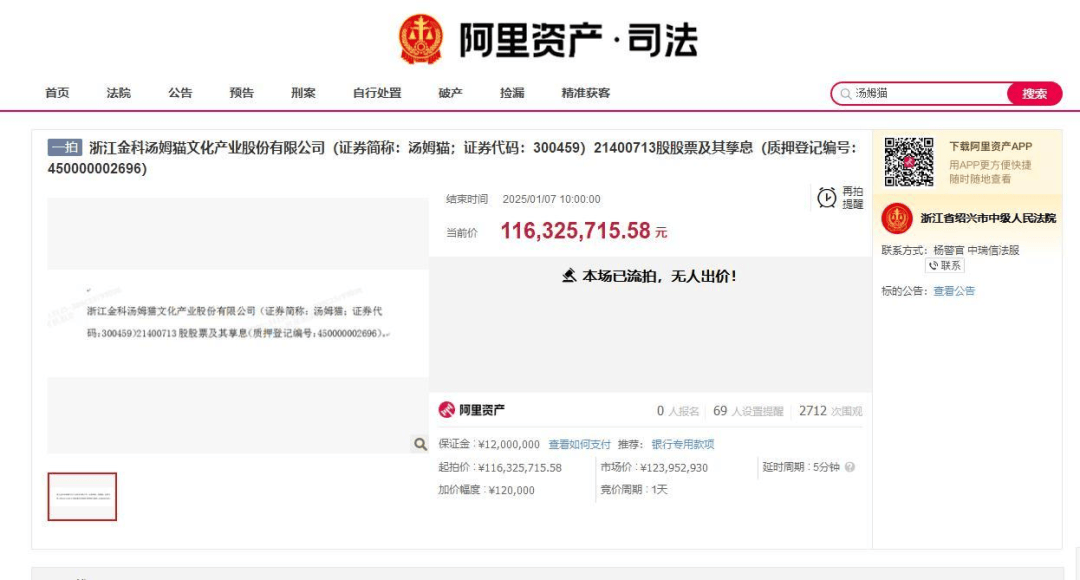The image size is (1080, 580).
Task: Open the 银行专用款项 link
Action: coord(683,444)
